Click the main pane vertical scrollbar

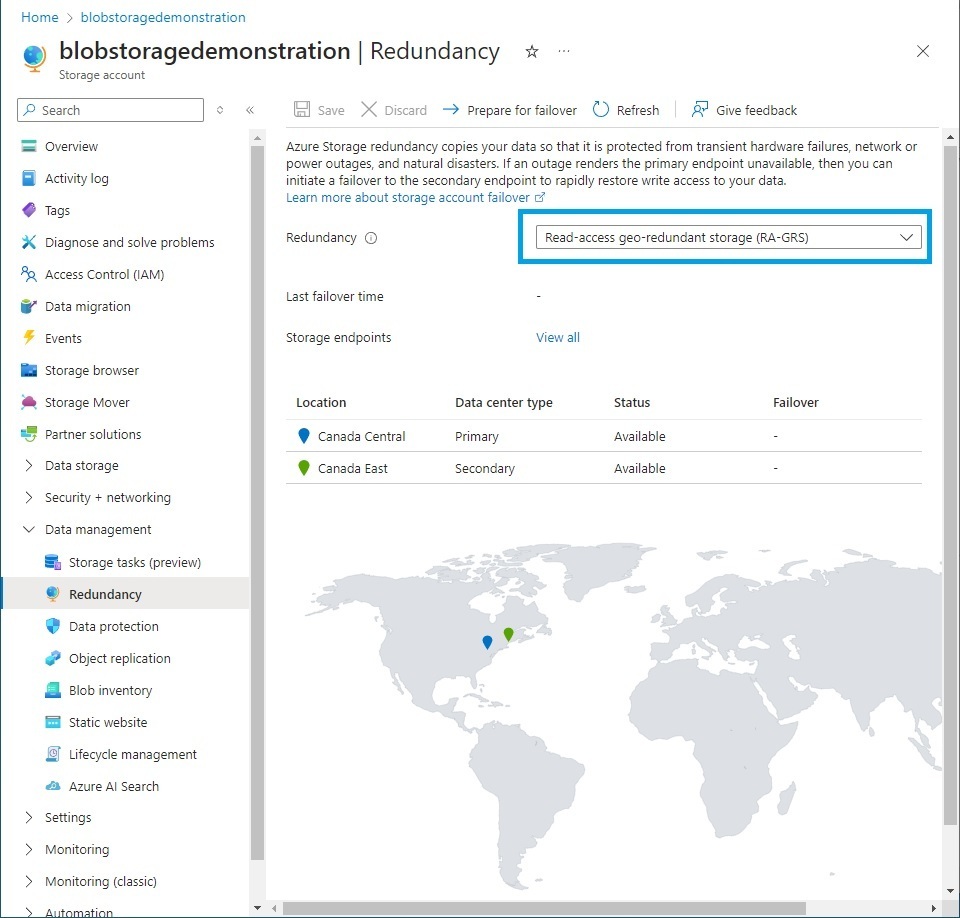950,484
